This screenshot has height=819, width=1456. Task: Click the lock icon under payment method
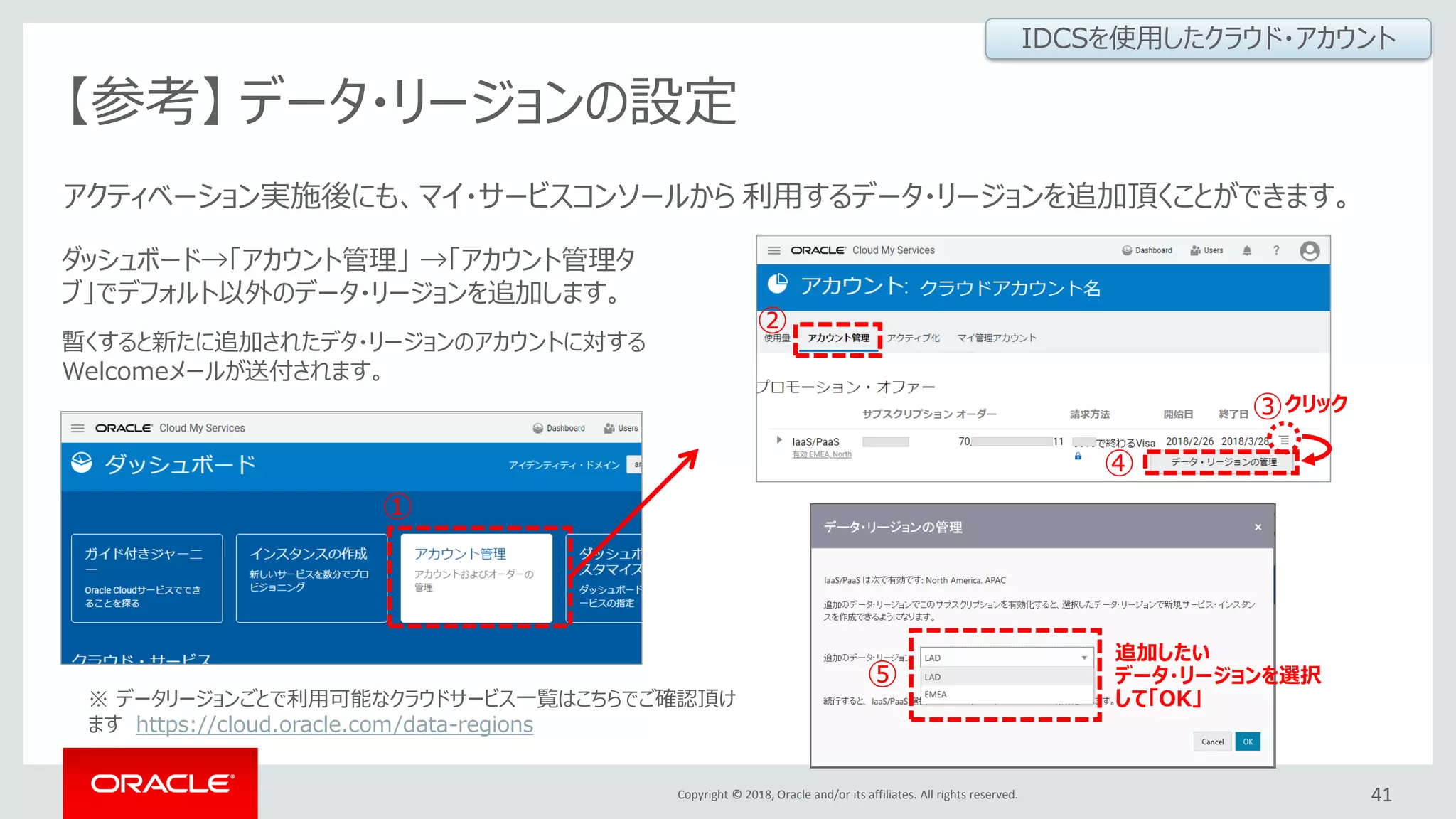[1078, 456]
